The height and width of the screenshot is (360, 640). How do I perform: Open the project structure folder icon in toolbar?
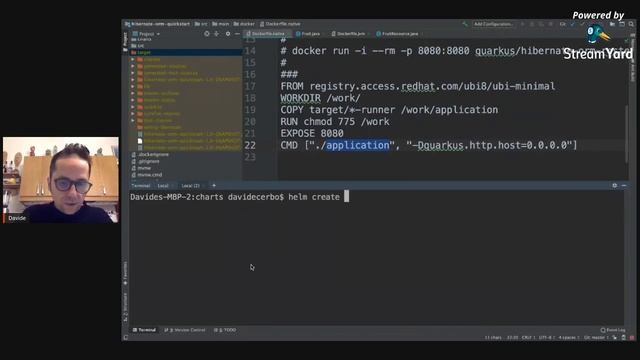coord(612,24)
